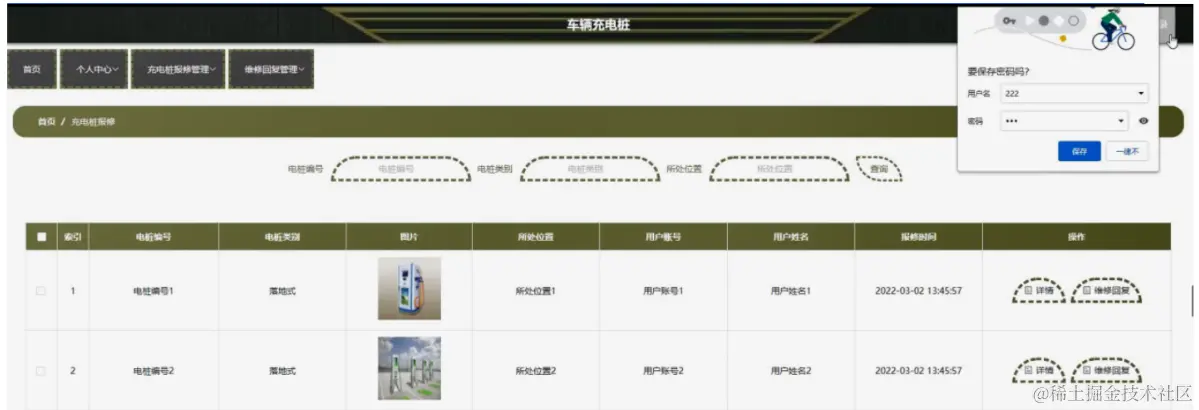Viewport: 1199px width, 410px height.
Task: Select the 2022-03-02 13:45:57 cell in row 1
Action: click(x=918, y=291)
